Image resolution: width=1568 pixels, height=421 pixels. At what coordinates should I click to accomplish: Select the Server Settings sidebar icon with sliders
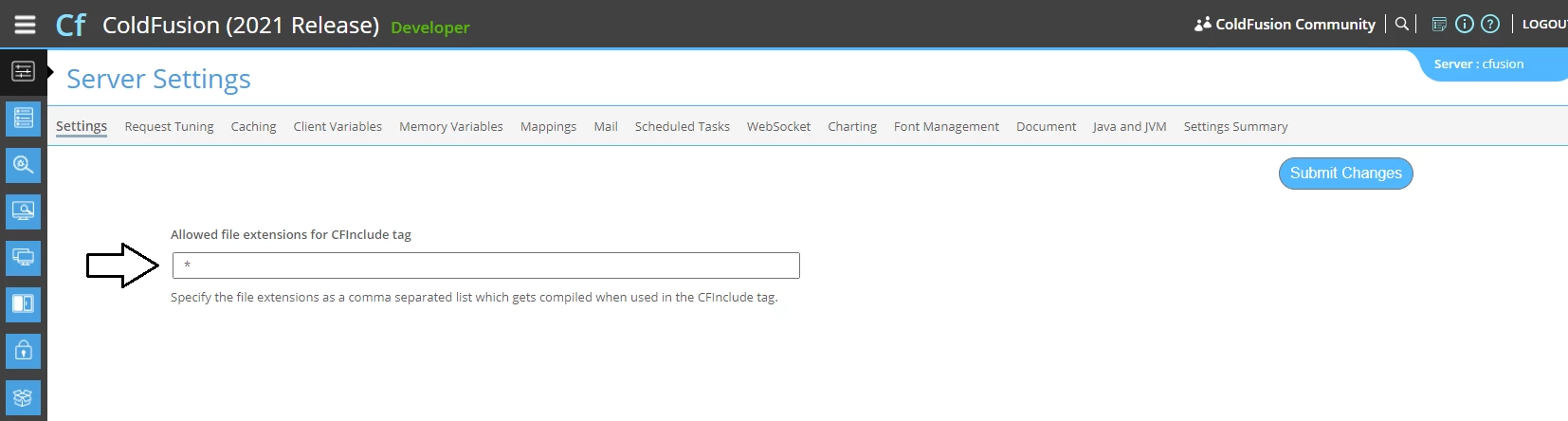23,71
